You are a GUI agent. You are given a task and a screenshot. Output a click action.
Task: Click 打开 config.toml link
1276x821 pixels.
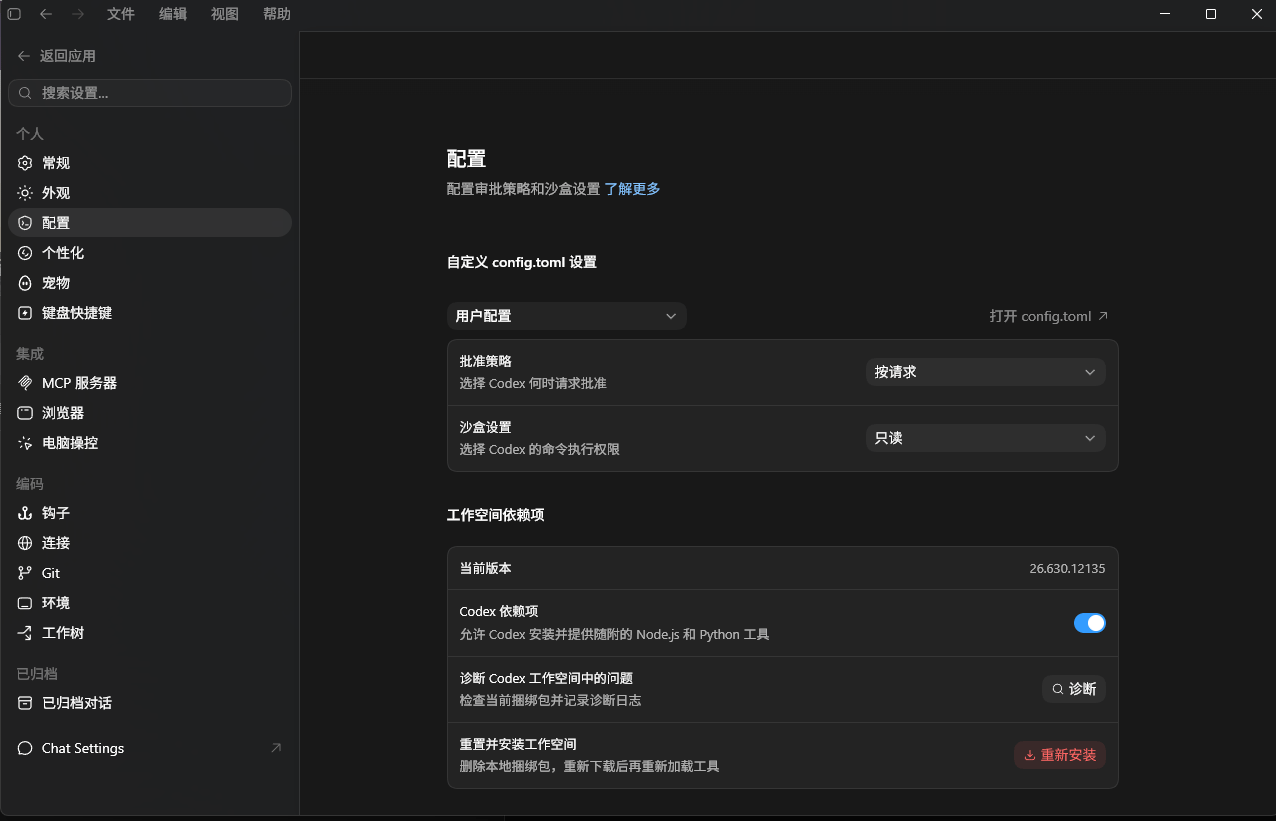(1049, 316)
